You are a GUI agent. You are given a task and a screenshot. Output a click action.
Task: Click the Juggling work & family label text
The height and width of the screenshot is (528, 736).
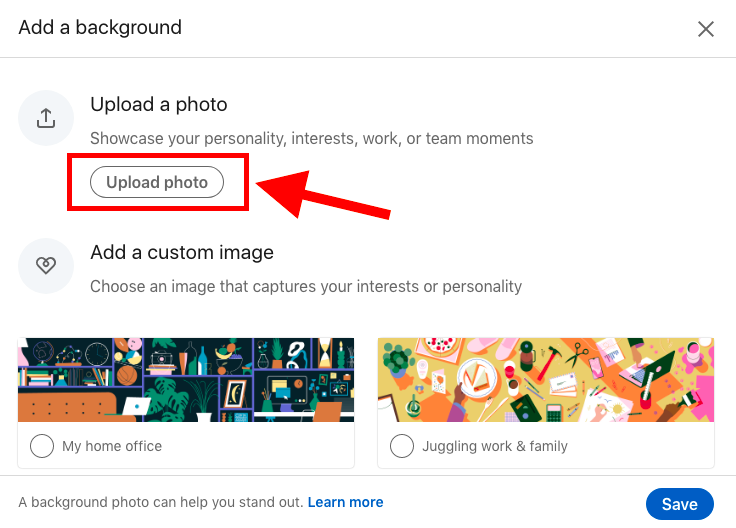point(494,446)
